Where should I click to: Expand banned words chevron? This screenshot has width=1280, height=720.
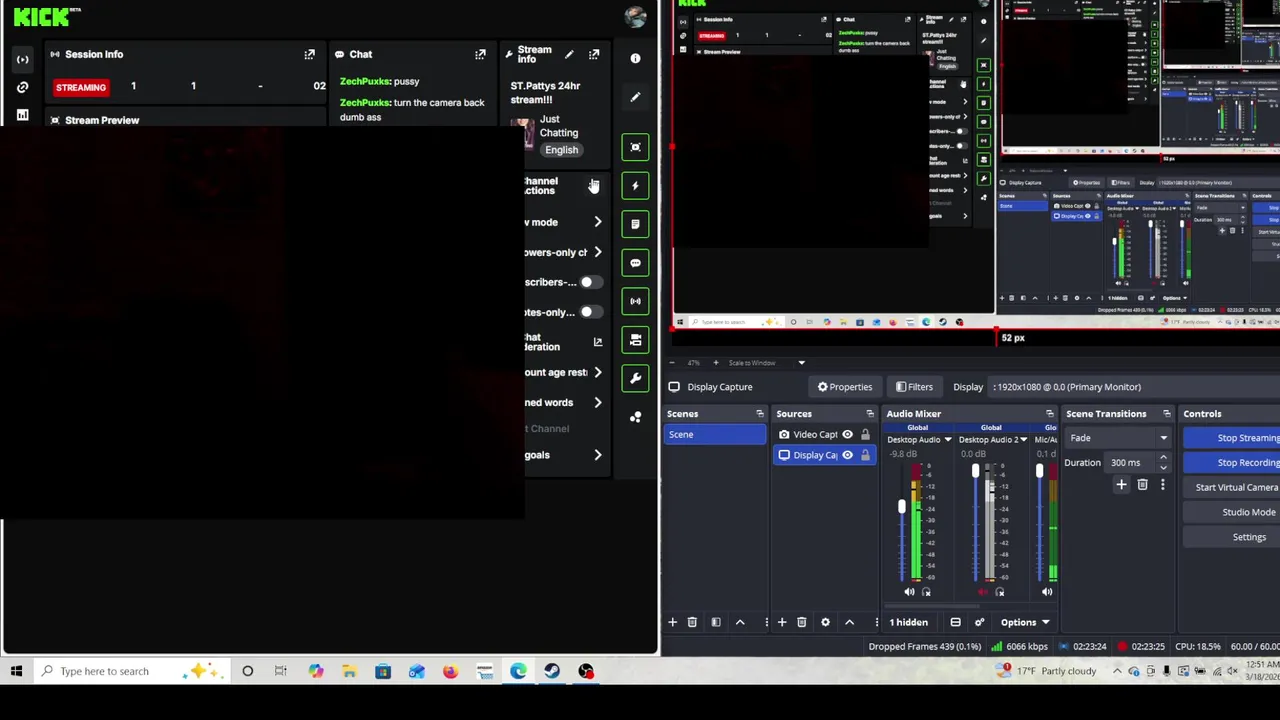pos(597,402)
